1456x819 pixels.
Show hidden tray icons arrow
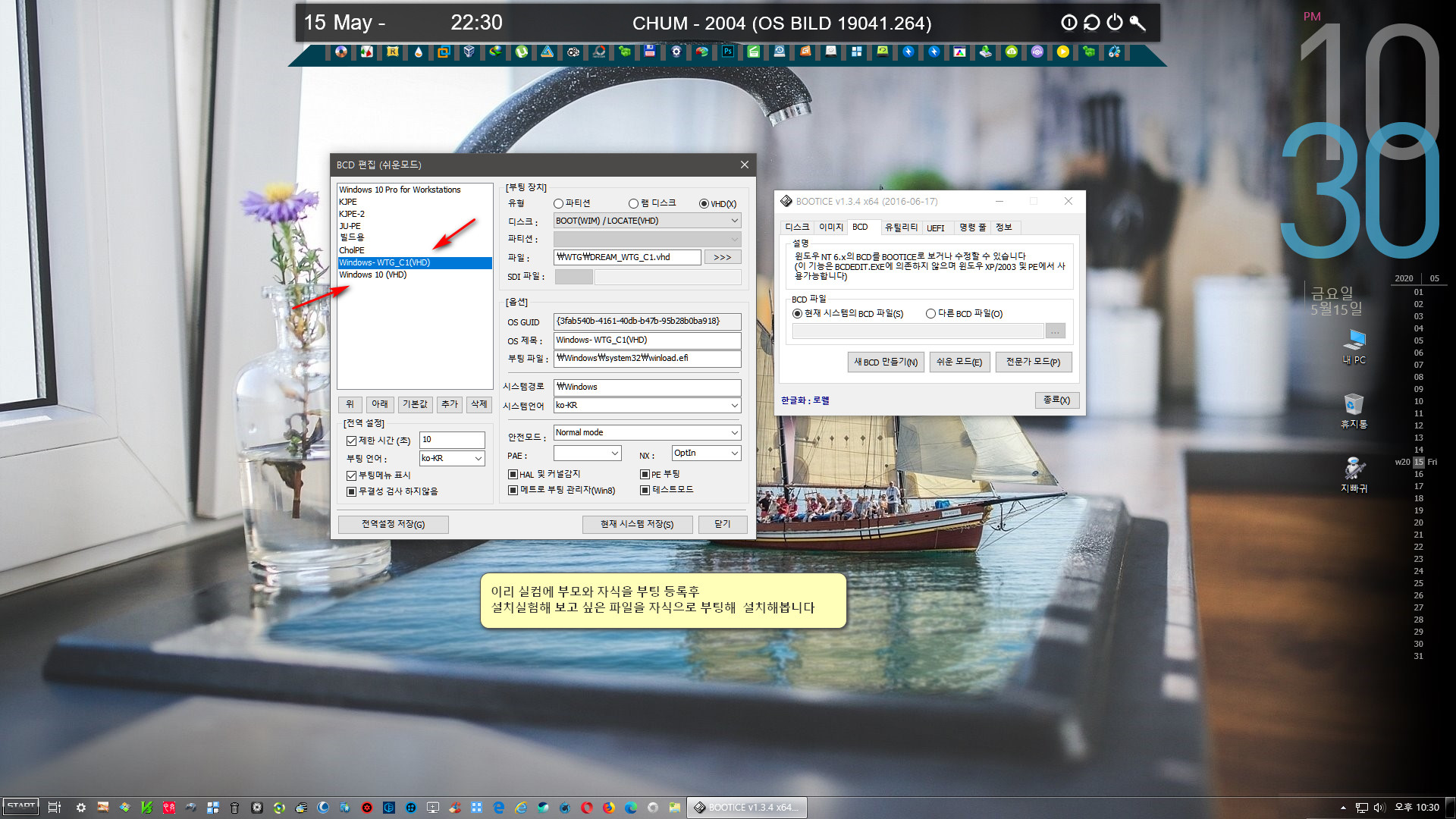[x=1343, y=808]
